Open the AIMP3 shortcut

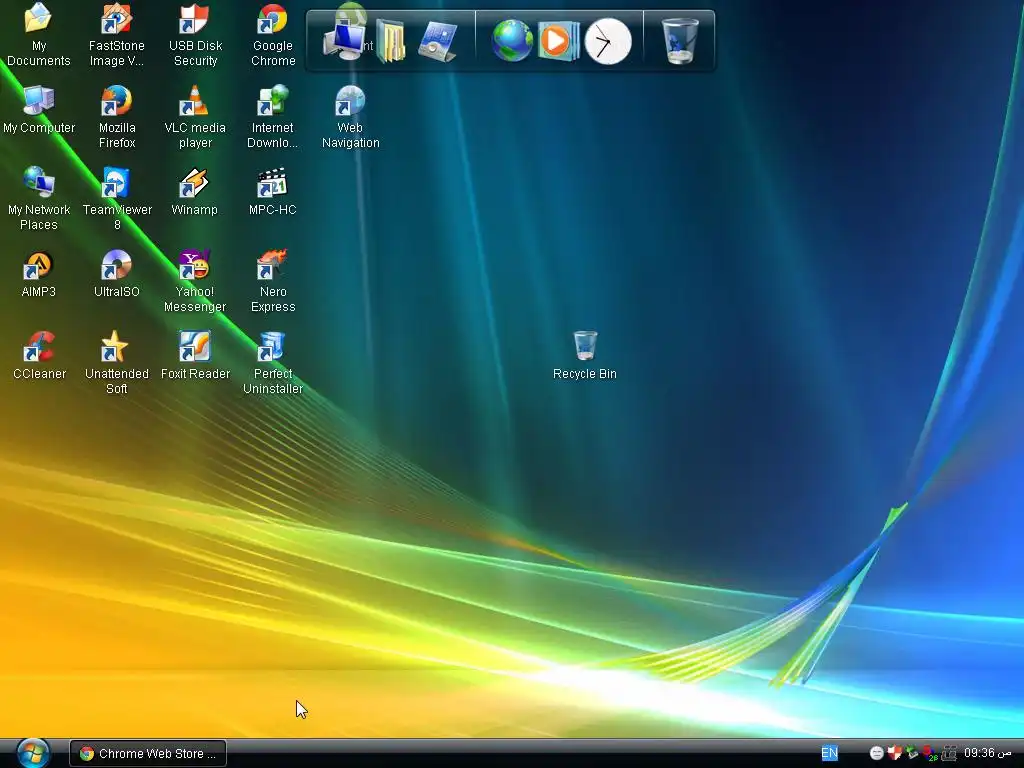click(39, 273)
